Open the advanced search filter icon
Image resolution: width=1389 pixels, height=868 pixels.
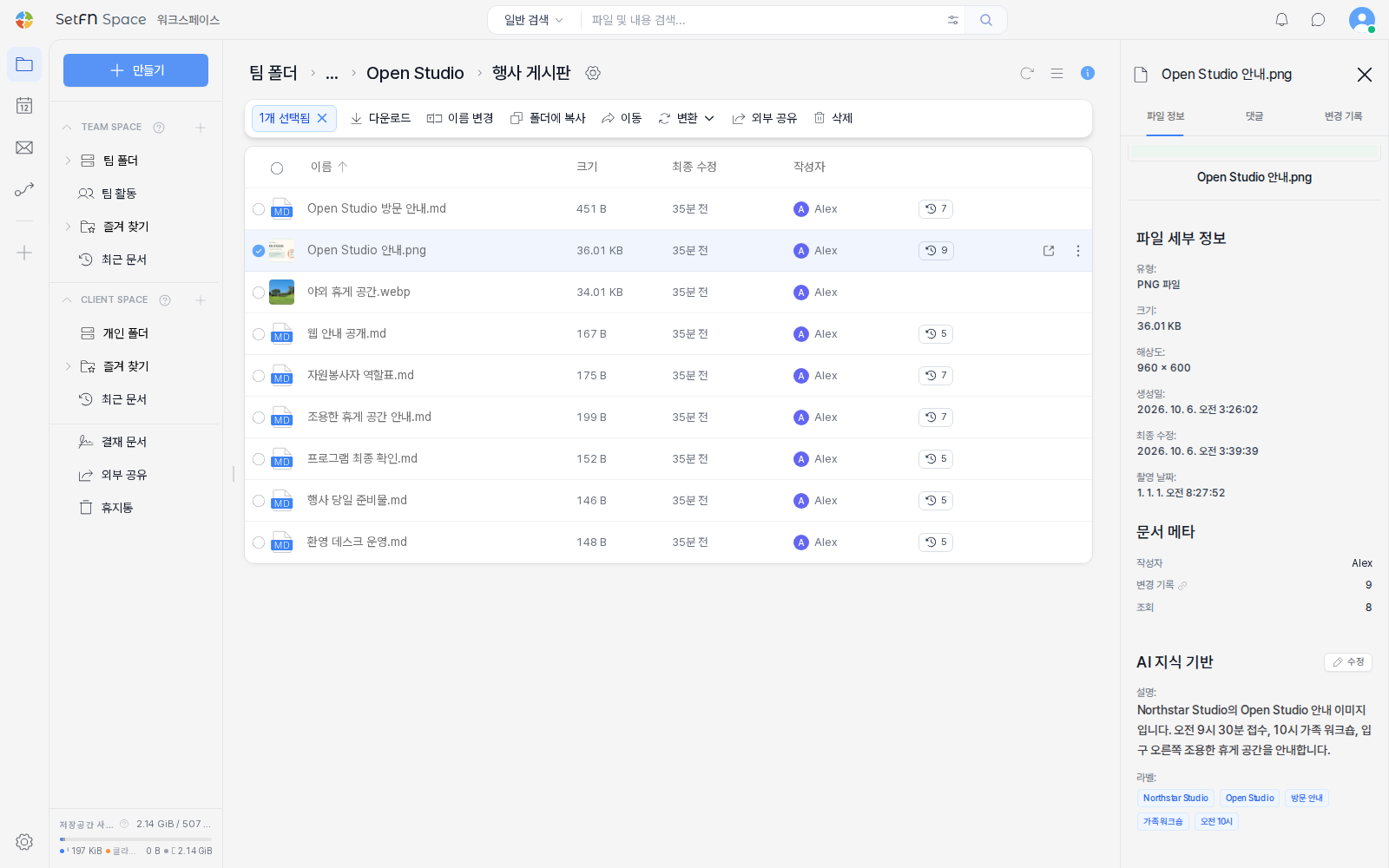(x=953, y=20)
